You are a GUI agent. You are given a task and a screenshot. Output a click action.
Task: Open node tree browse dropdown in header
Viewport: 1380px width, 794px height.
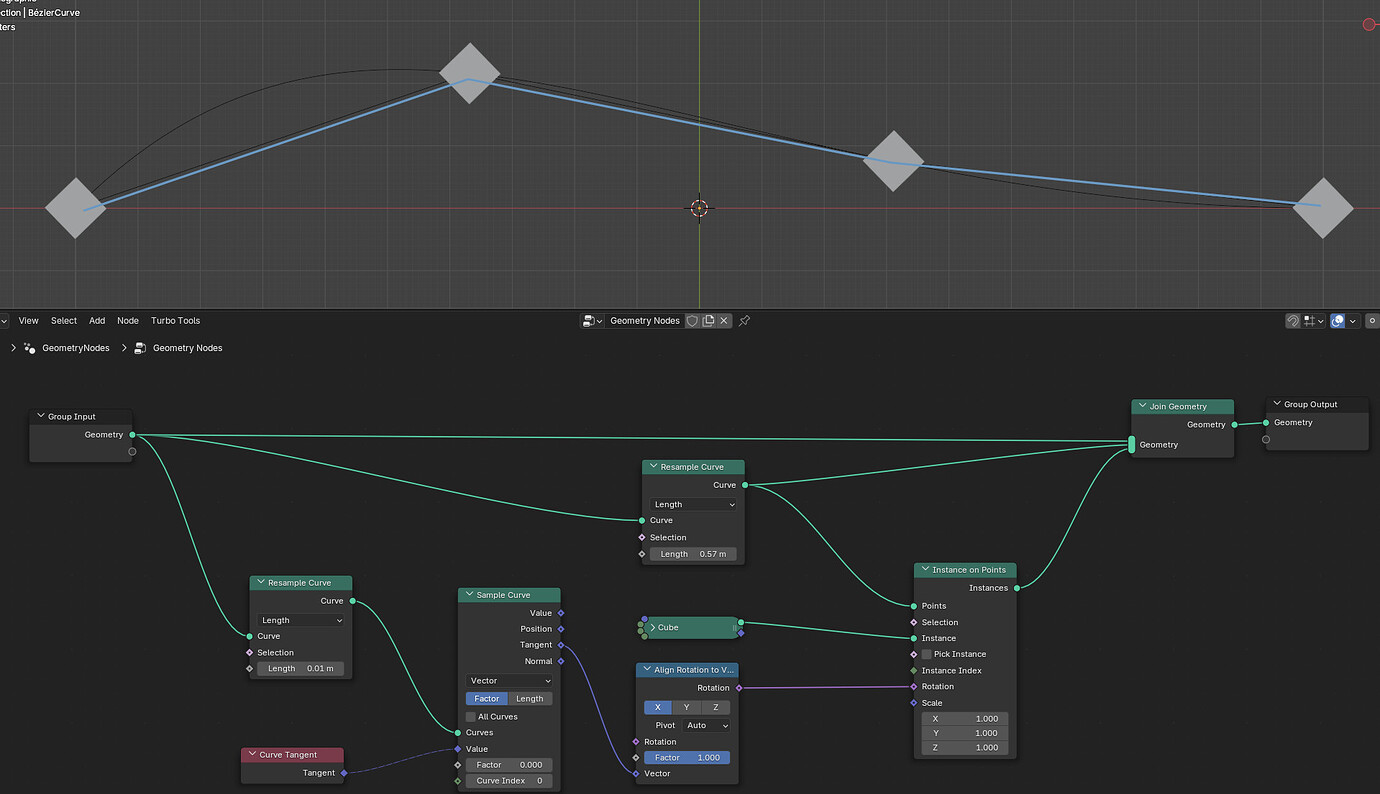[x=592, y=321]
